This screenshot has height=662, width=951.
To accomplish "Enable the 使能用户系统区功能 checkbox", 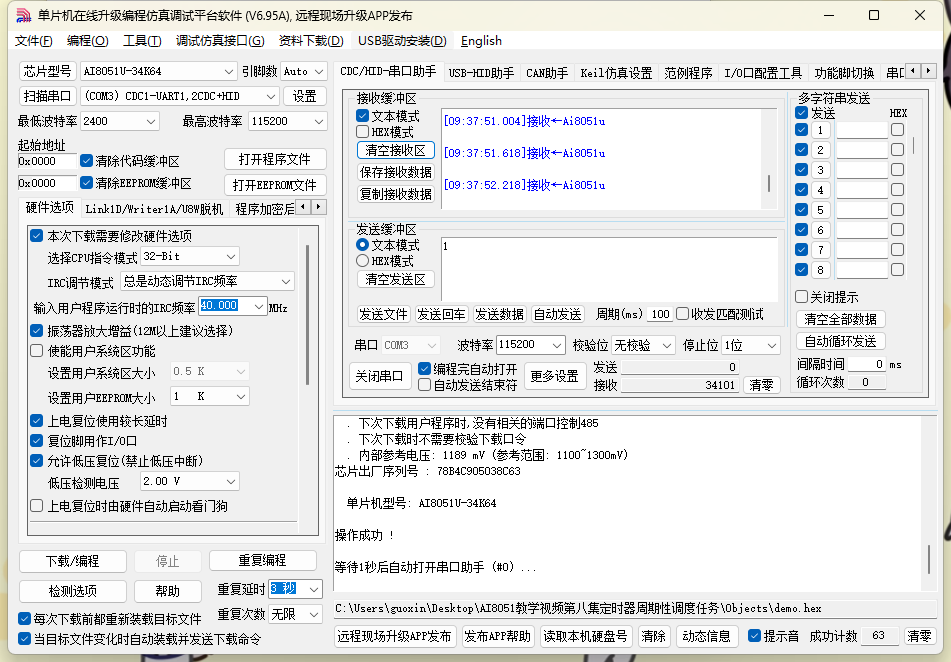I will pyautogui.click(x=37, y=351).
